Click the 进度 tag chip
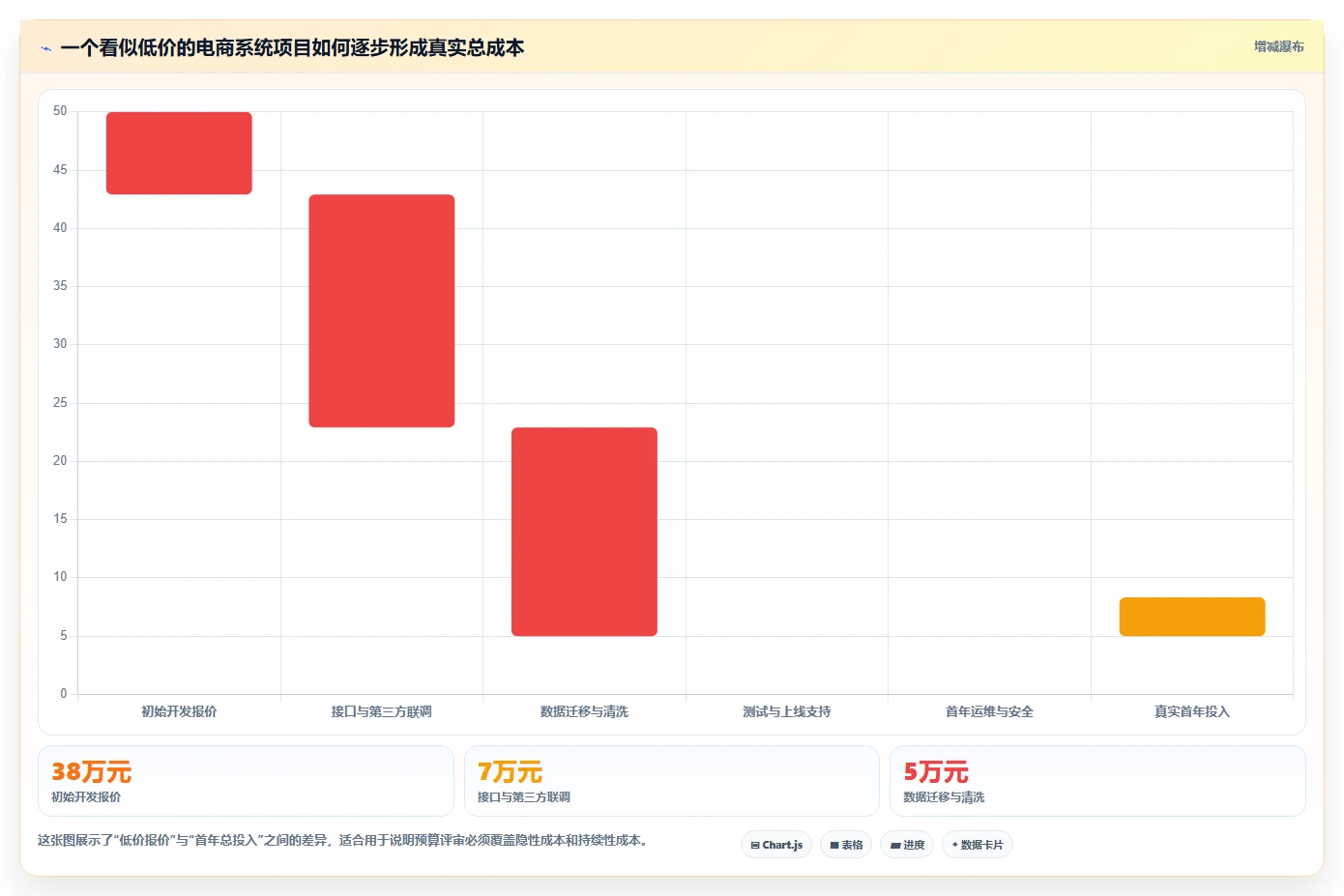This screenshot has width=1344, height=896. 907,845
